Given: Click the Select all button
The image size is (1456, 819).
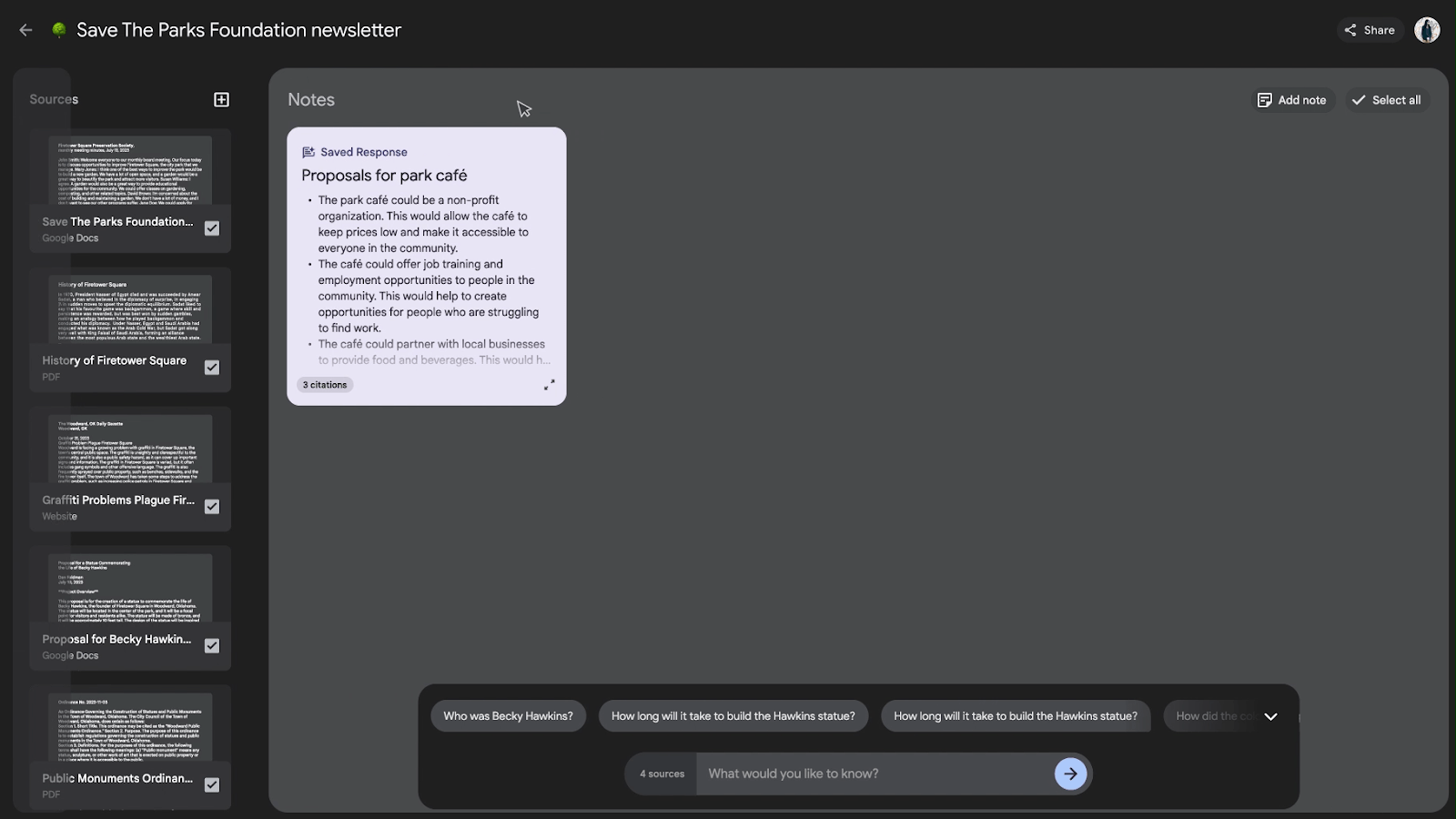Looking at the screenshot, I should pos(1387,100).
